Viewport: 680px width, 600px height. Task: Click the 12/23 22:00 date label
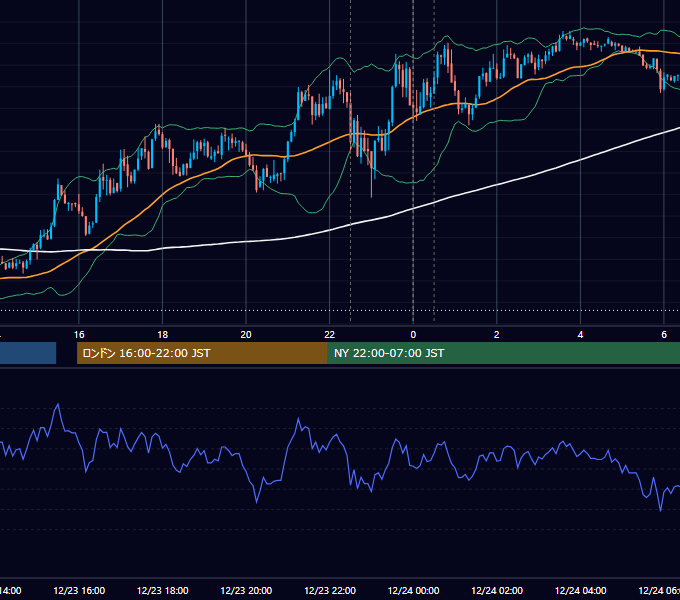point(330,590)
